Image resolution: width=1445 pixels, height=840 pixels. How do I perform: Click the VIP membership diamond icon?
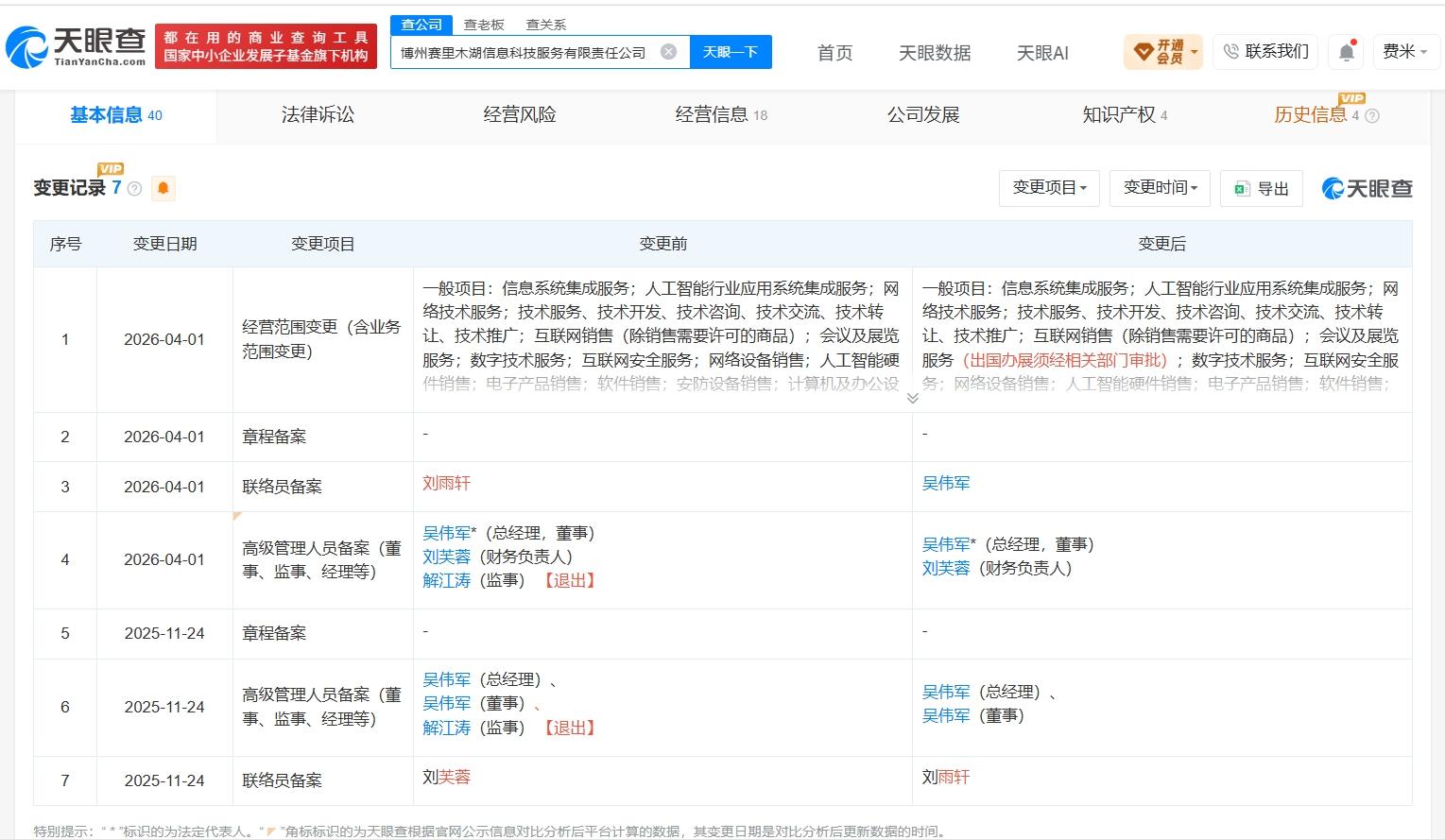coord(1144,52)
